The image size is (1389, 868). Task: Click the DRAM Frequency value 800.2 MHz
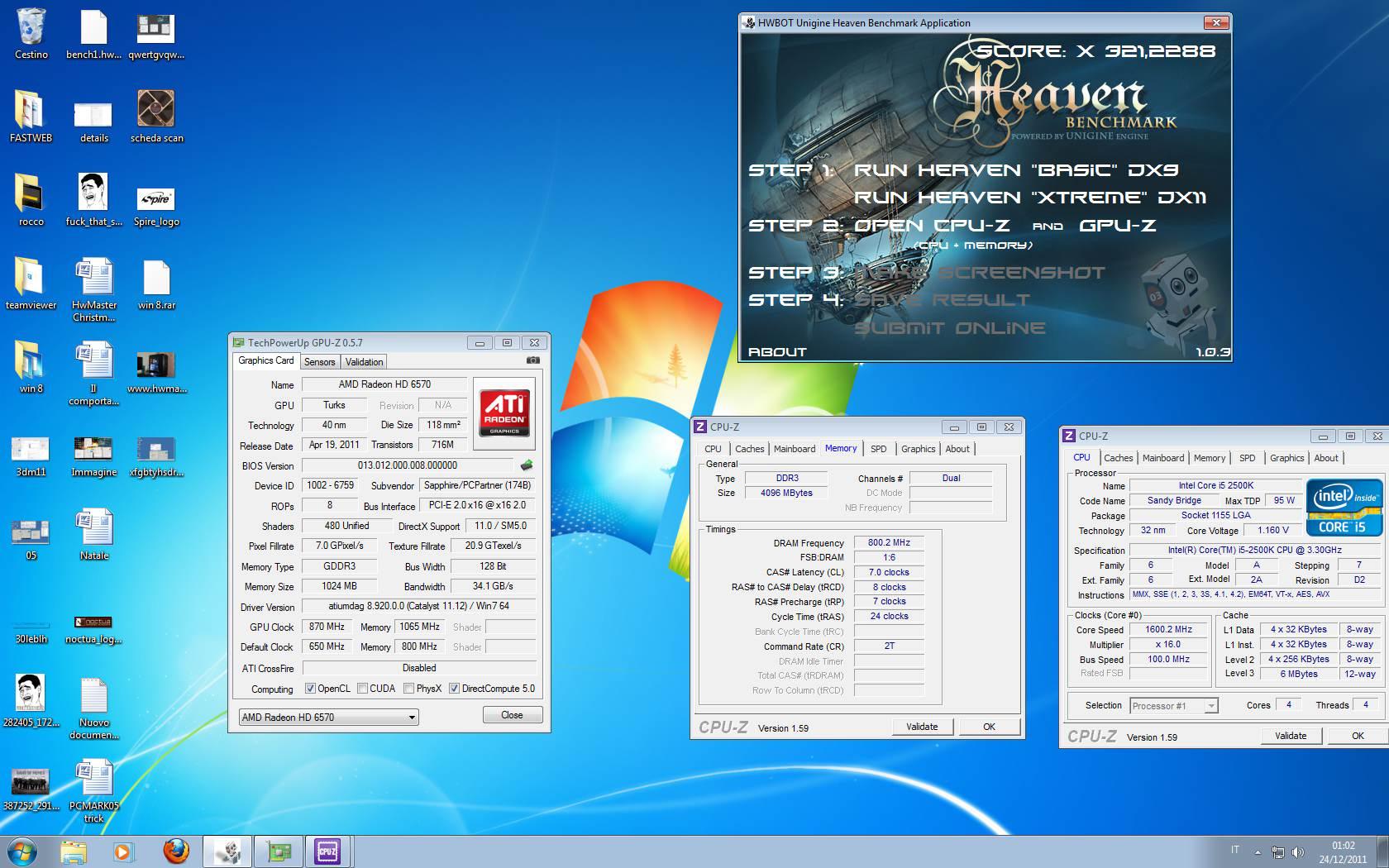tap(889, 543)
